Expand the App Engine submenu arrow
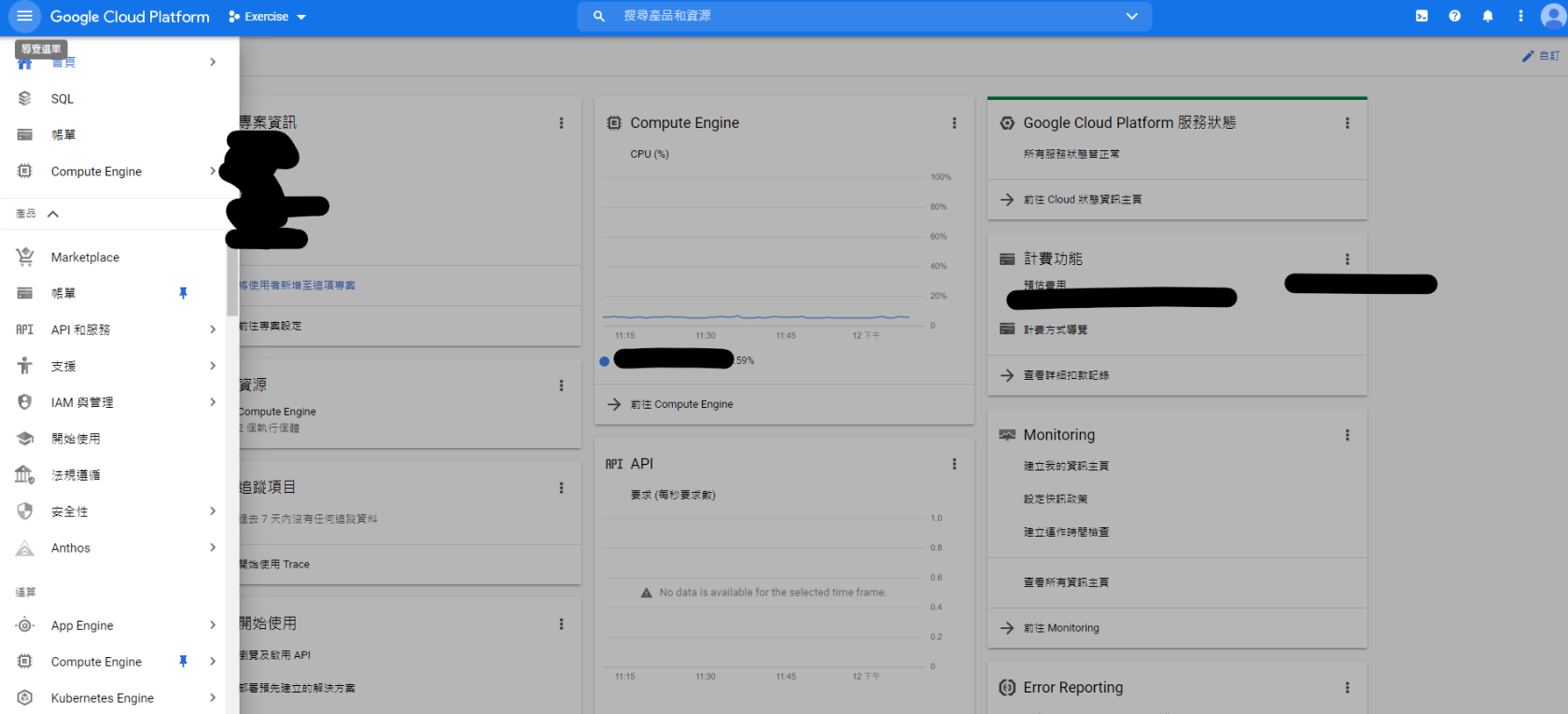Image resolution: width=1568 pixels, height=714 pixels. coord(213,625)
